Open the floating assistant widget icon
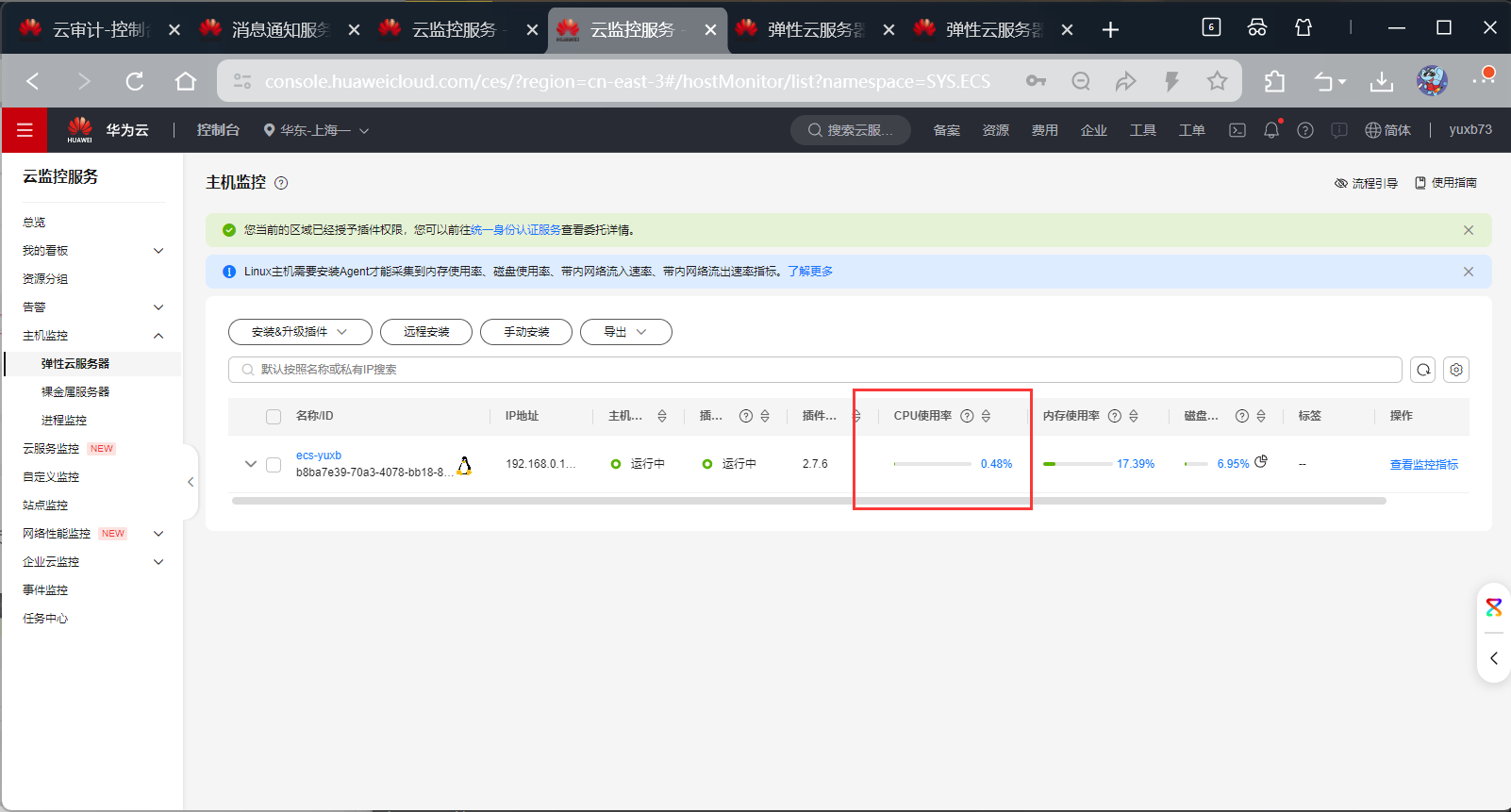This screenshot has width=1511, height=812. 1494,607
